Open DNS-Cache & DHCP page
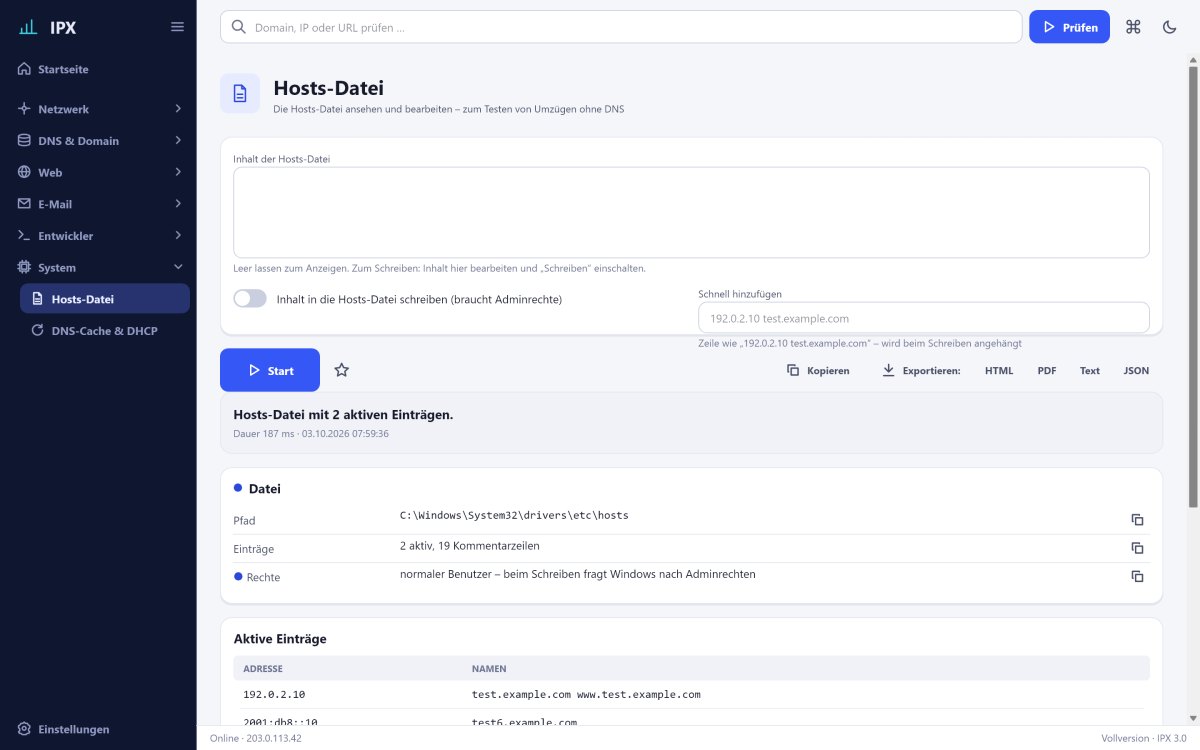This screenshot has width=1200, height=750. coord(105,330)
